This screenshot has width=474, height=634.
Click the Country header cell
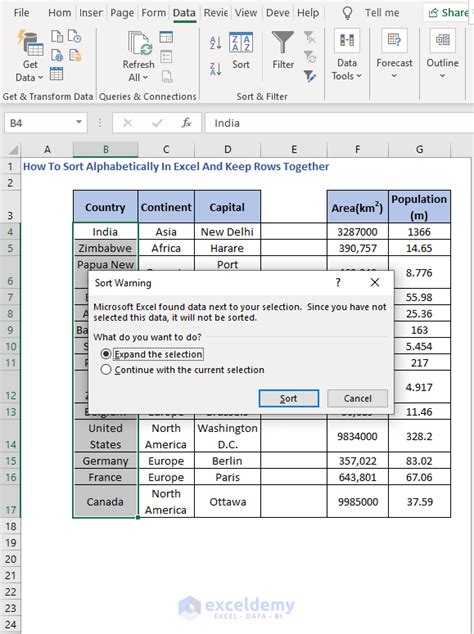pos(106,207)
